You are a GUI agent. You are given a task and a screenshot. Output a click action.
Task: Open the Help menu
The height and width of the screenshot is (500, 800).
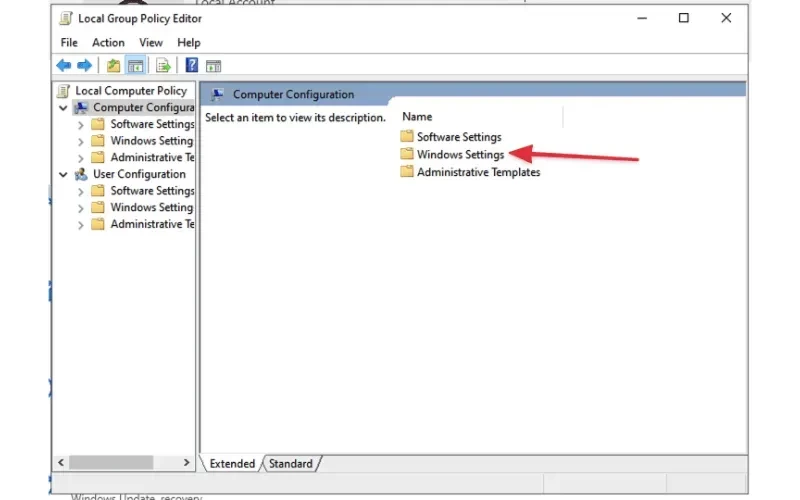[189, 42]
